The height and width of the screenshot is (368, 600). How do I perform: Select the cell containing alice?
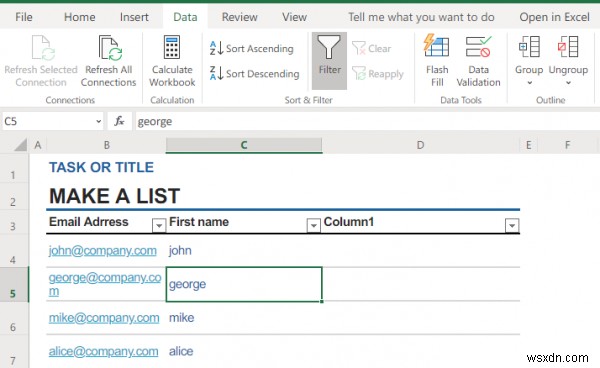point(244,351)
